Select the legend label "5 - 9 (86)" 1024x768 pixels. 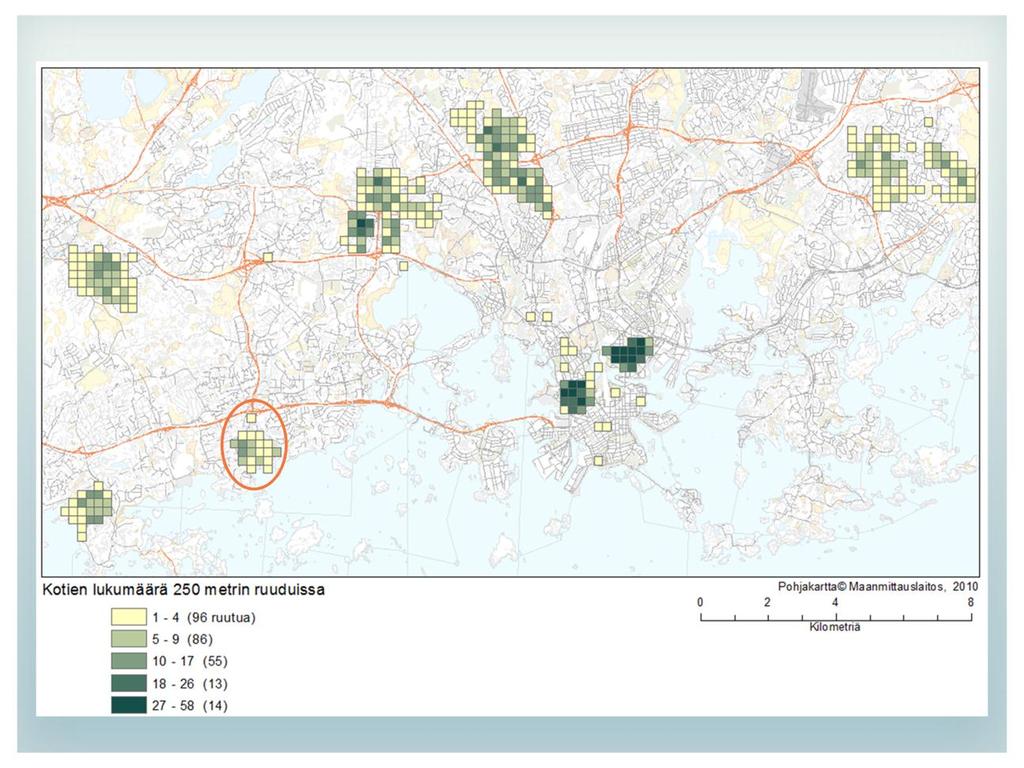[x=183, y=639]
